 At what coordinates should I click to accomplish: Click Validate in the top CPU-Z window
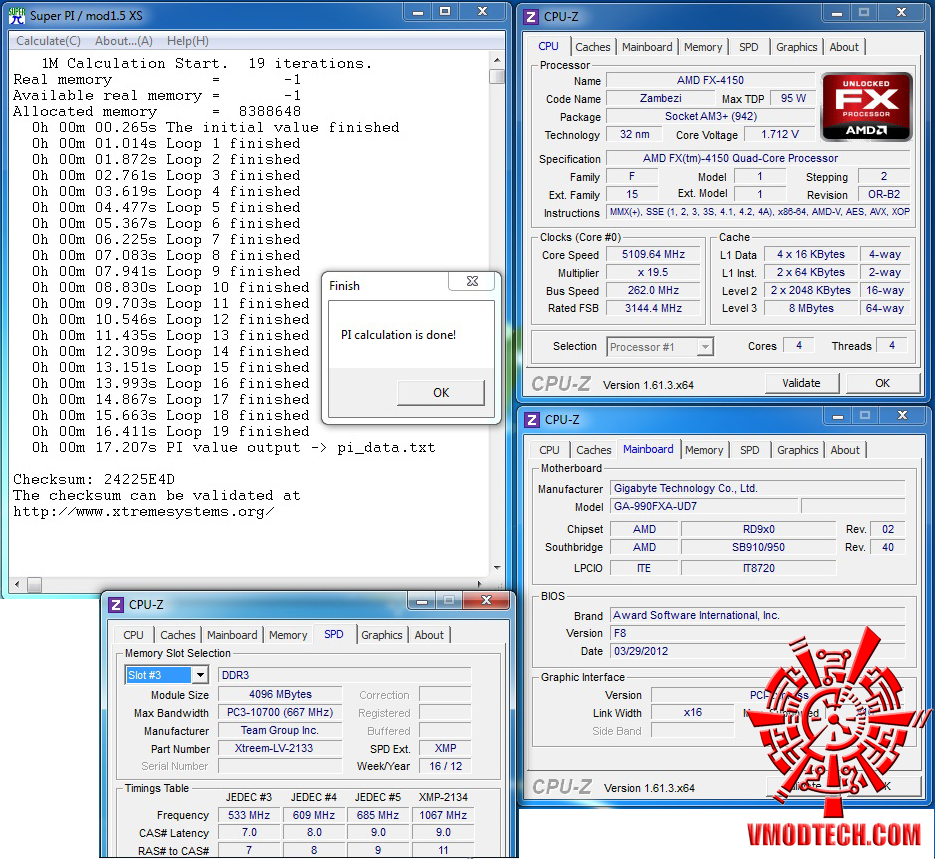[801, 383]
